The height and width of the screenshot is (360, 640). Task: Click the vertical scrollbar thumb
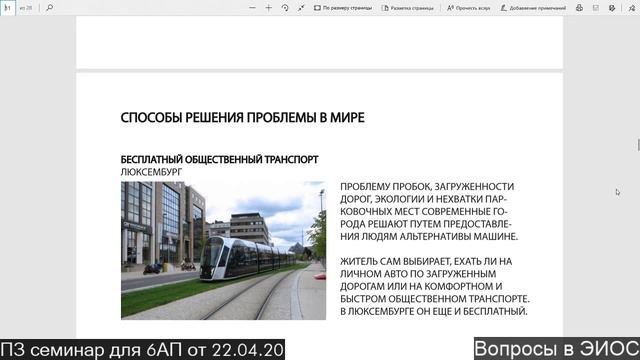638,145
